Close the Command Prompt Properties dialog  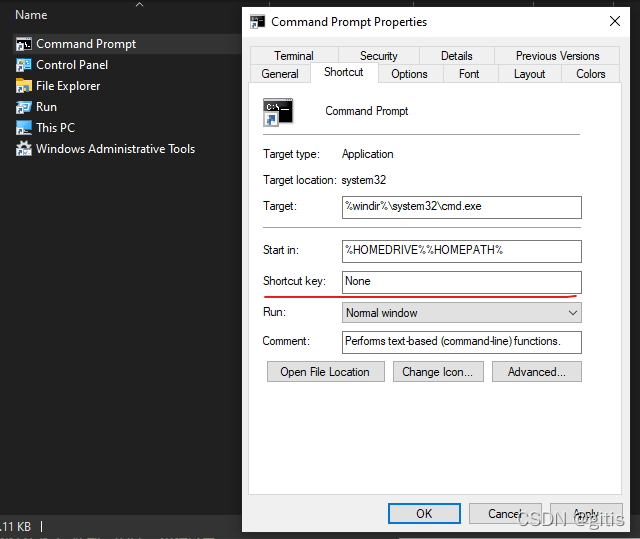point(615,21)
